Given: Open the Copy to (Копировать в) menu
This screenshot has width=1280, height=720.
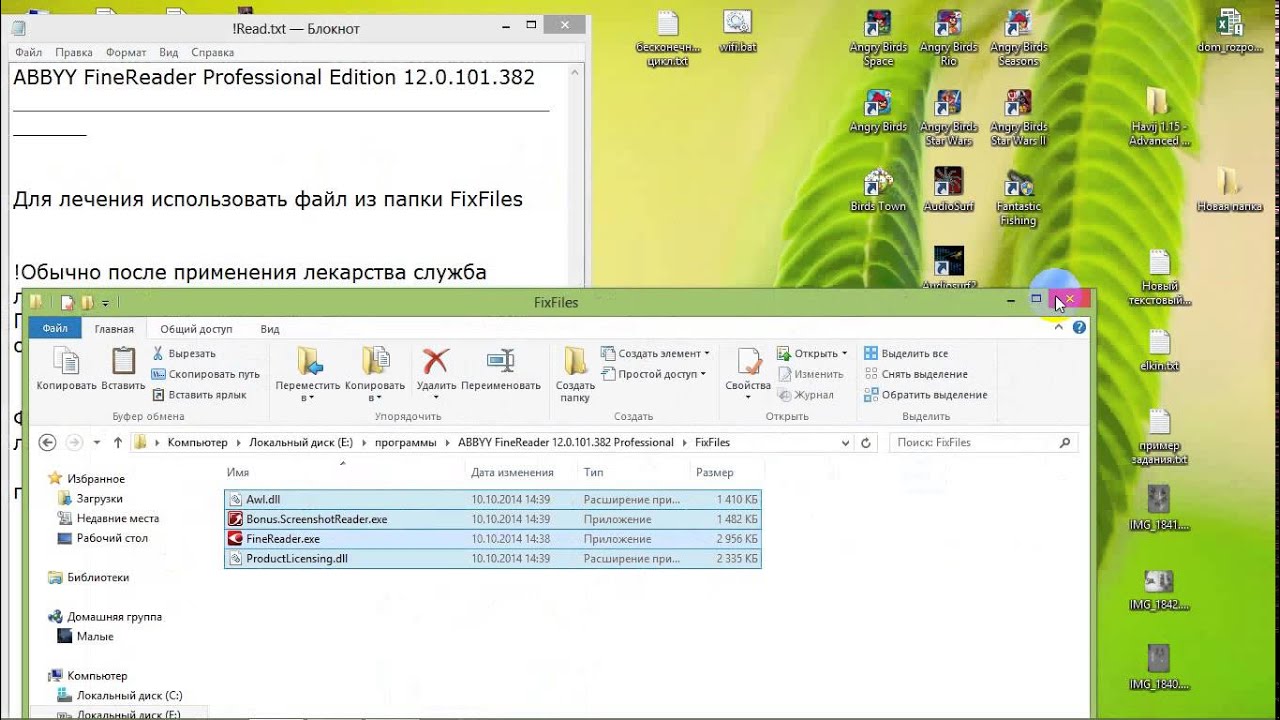Looking at the screenshot, I should click(375, 374).
